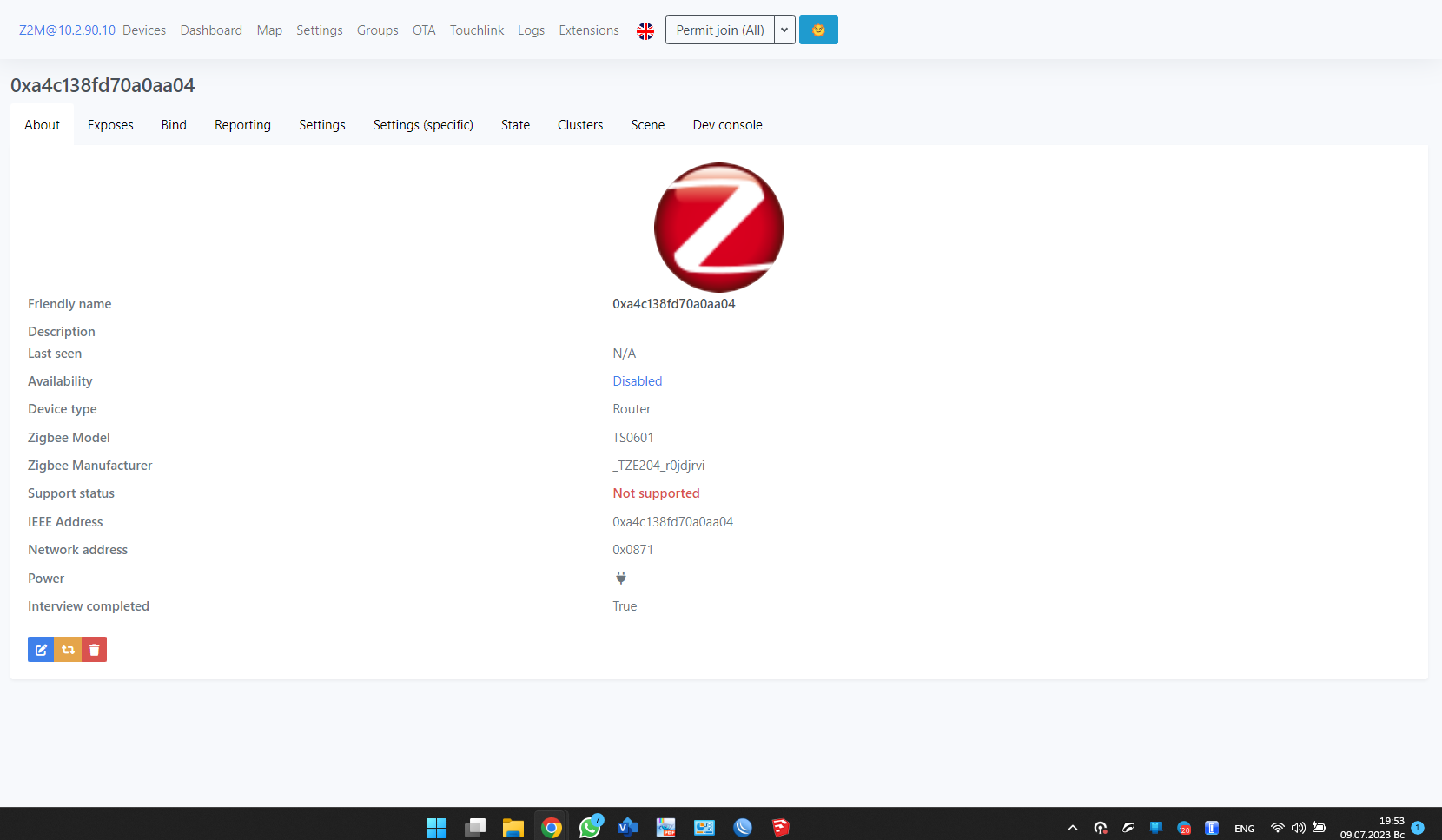Click the sun emoji theme toggle button
The width and height of the screenshot is (1442, 840).
point(817,29)
